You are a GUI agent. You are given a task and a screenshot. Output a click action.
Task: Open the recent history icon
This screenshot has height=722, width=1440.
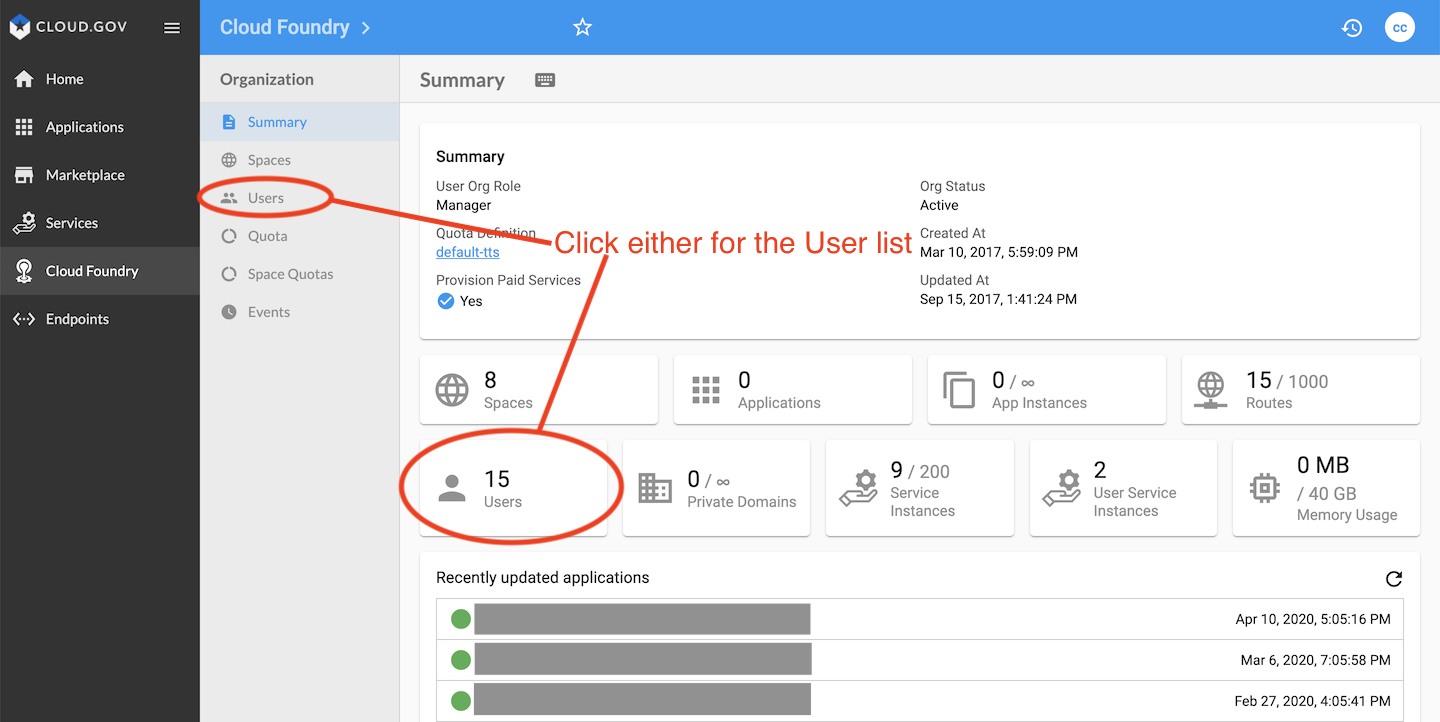(1352, 28)
